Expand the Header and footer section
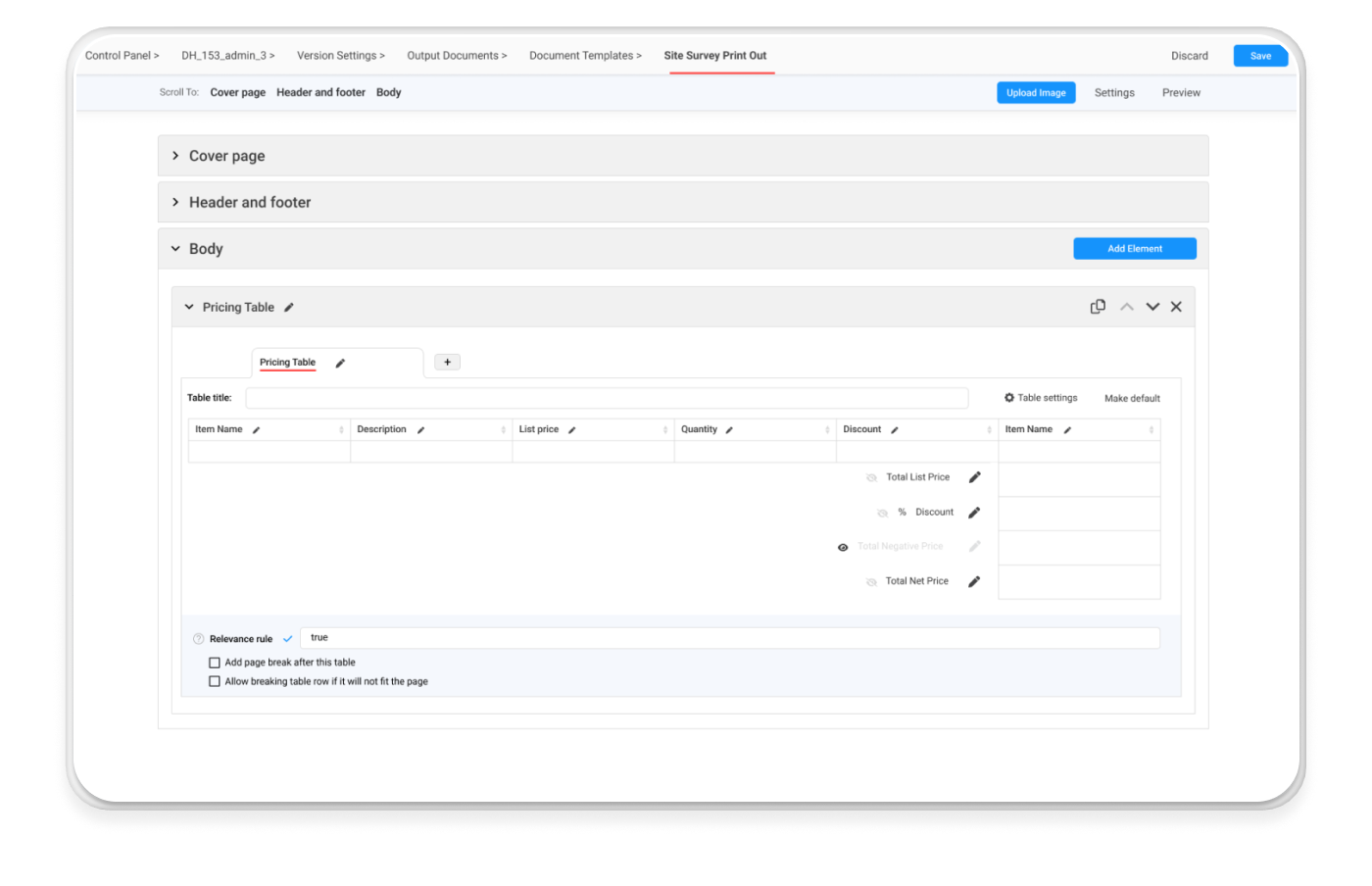Screen dimensions: 1372x886 [175, 202]
